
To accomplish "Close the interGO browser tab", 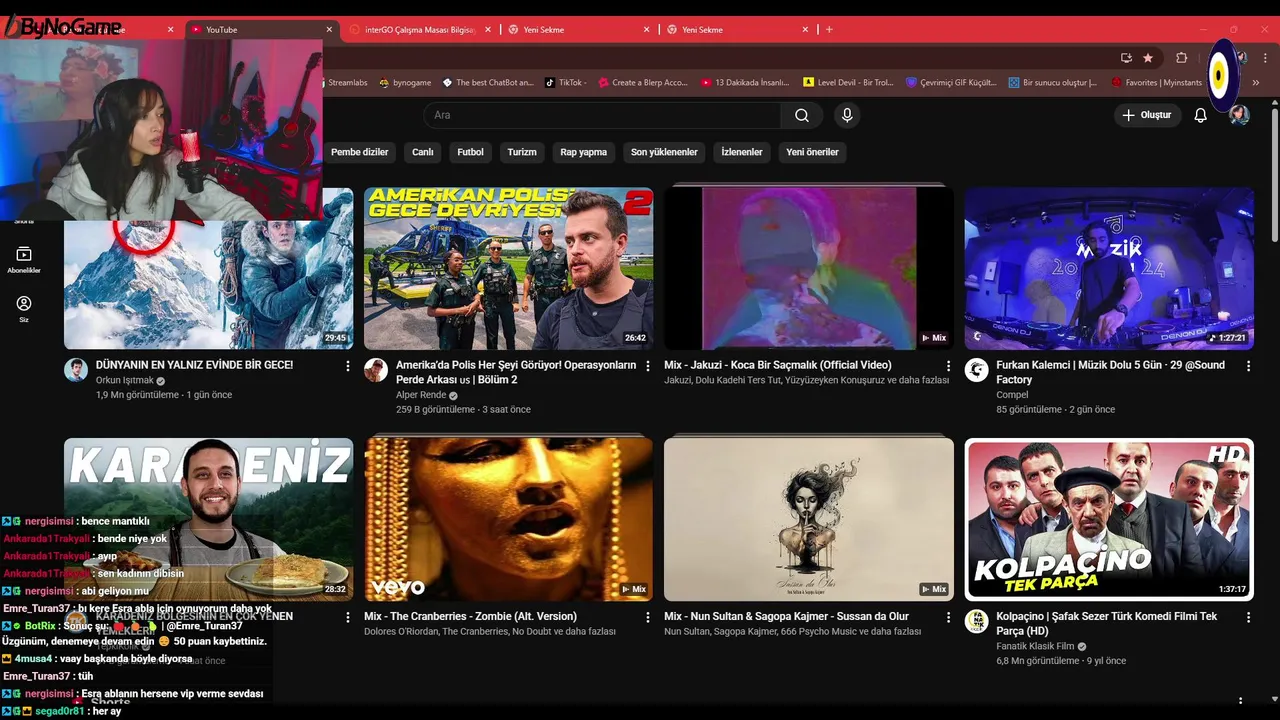I will (488, 29).
